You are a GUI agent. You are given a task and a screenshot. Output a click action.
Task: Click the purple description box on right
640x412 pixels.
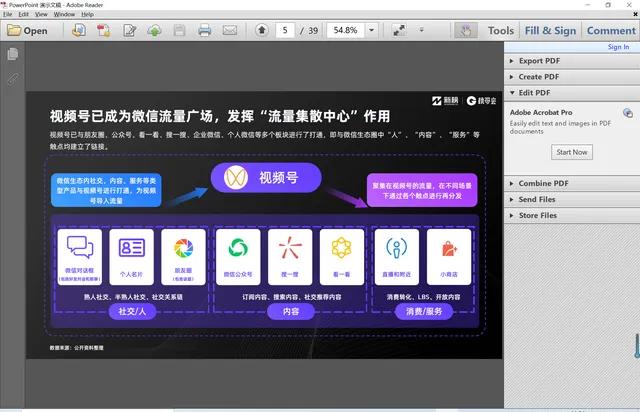click(422, 190)
